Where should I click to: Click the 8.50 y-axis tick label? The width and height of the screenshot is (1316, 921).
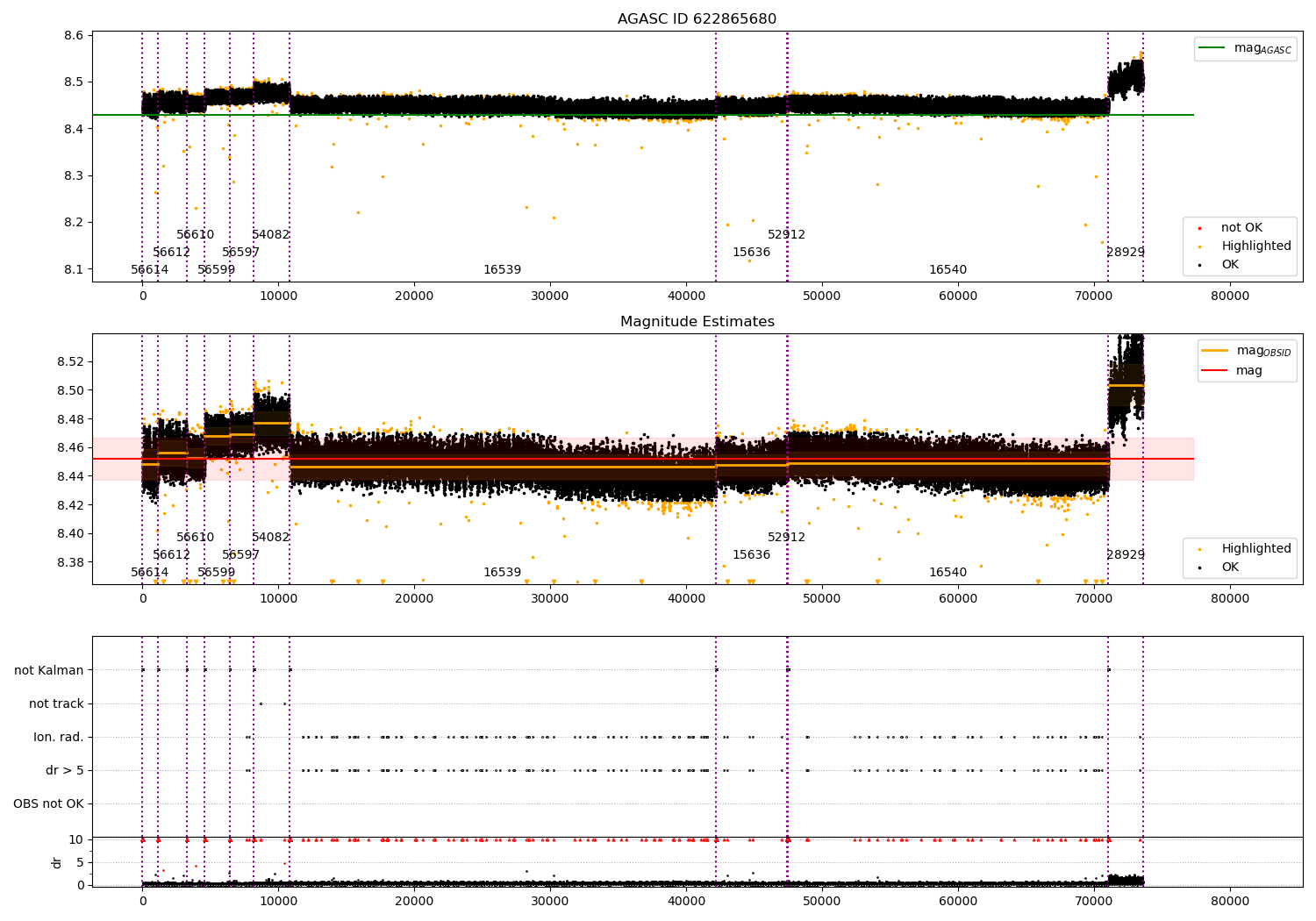(70, 390)
